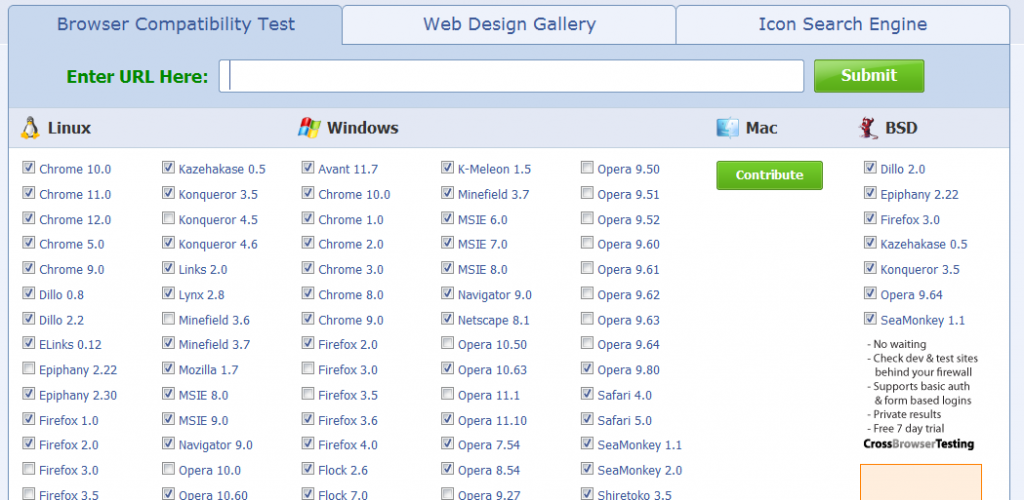Click the Mac Finder icon
This screenshot has height=500, width=1024.
tap(728, 128)
